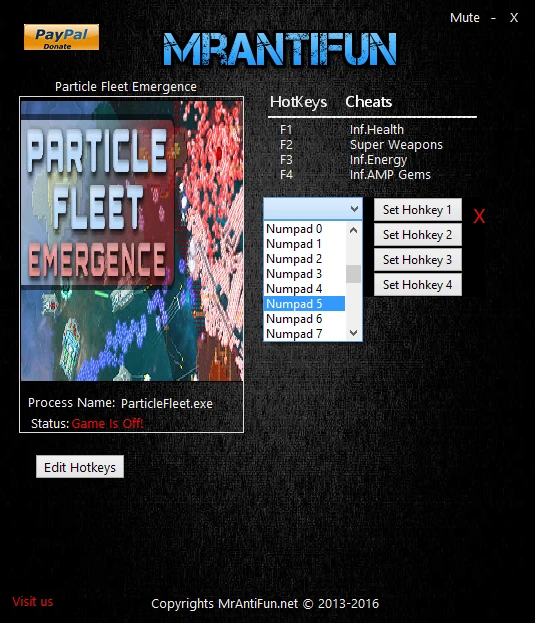Follow the Visit us link
The image size is (535, 623).
pos(33,602)
